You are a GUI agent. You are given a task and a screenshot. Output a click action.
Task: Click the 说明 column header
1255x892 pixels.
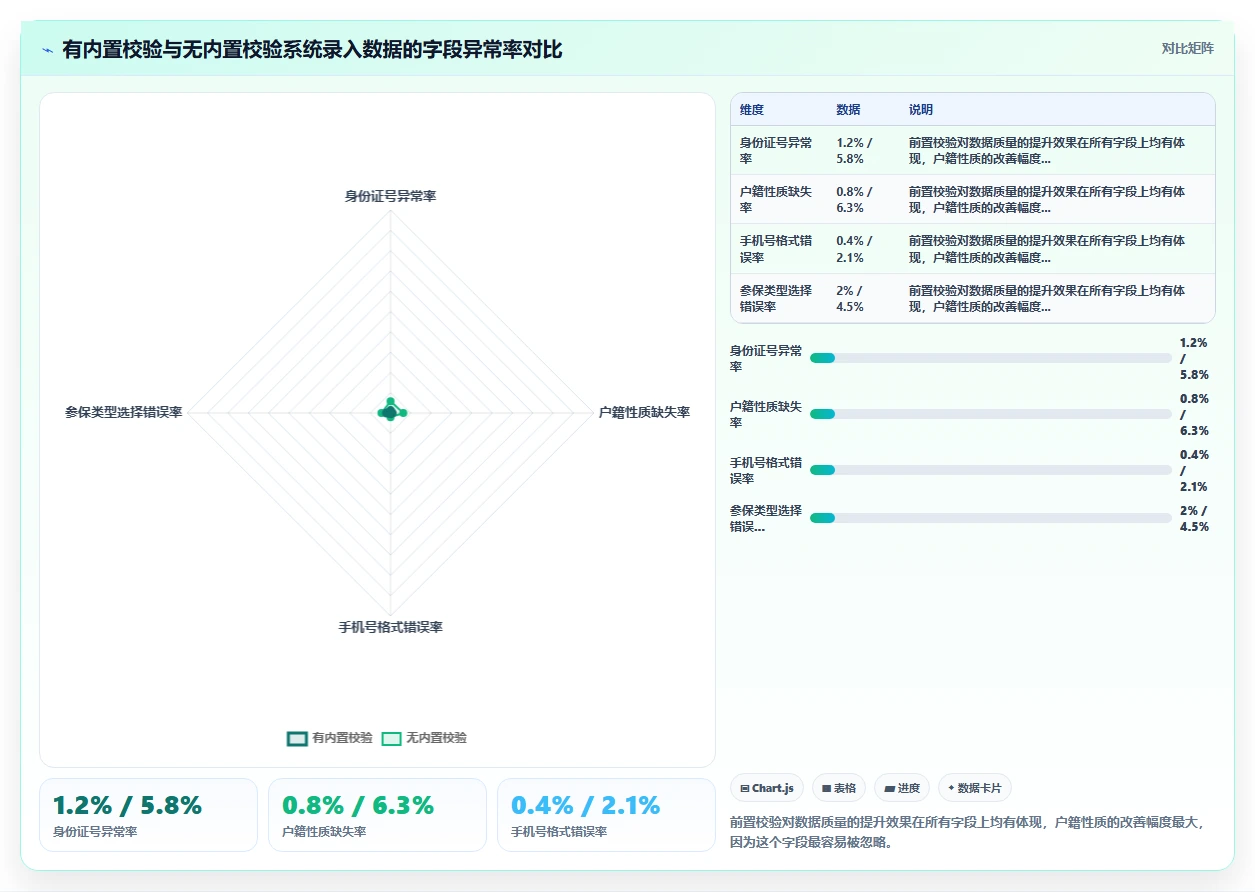pyautogui.click(x=921, y=110)
